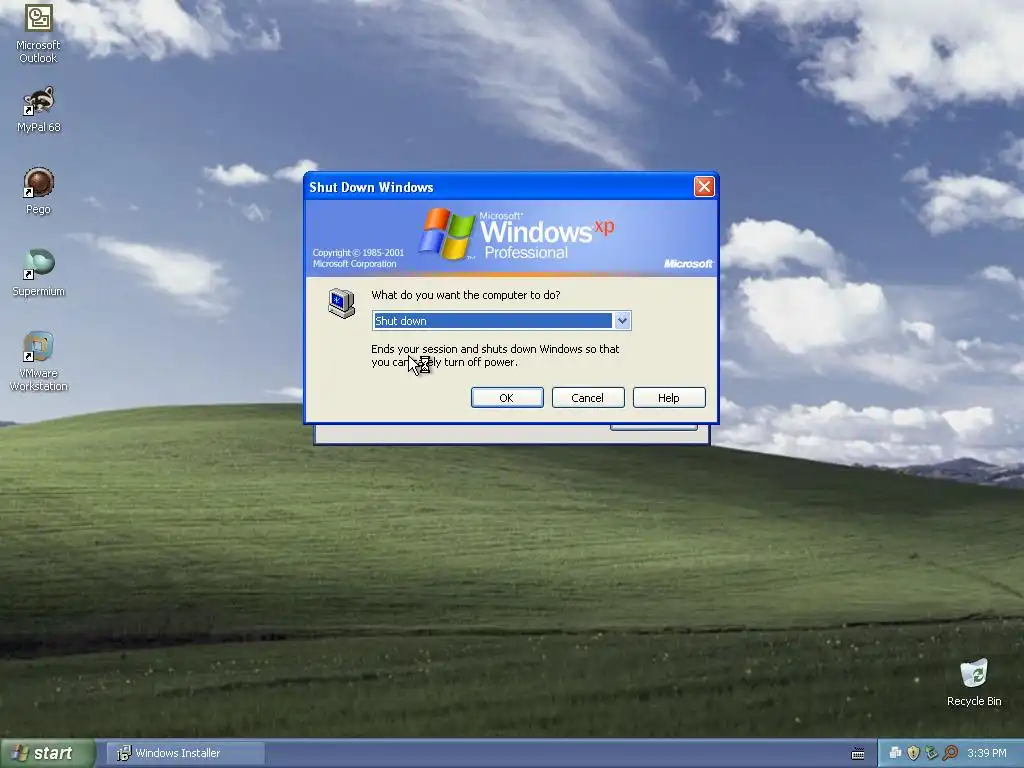Switch to Windows Installer taskbar button

[185, 754]
